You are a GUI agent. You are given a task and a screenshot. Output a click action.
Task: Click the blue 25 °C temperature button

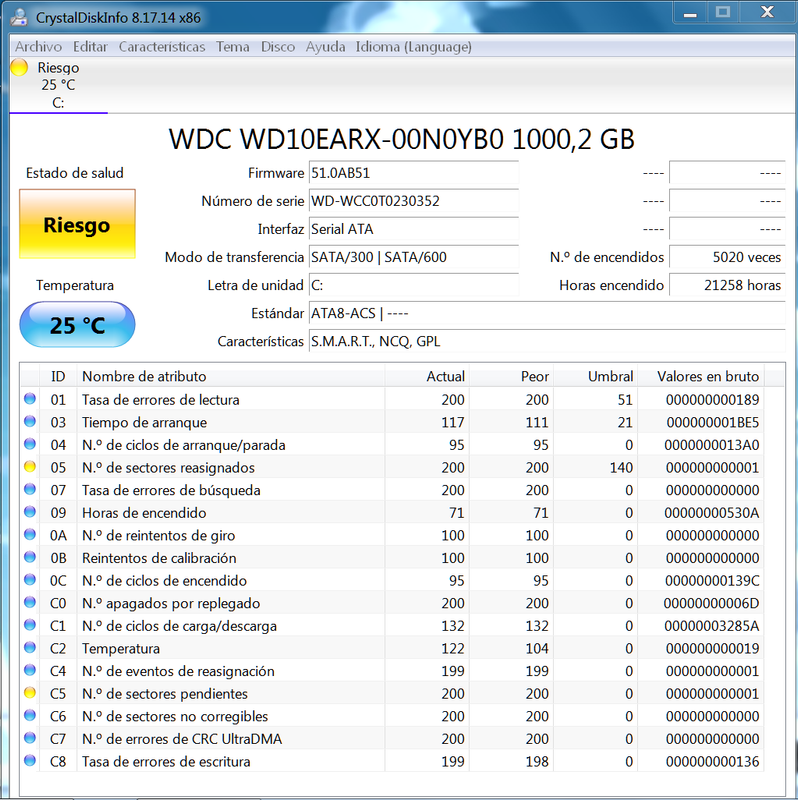click(77, 324)
